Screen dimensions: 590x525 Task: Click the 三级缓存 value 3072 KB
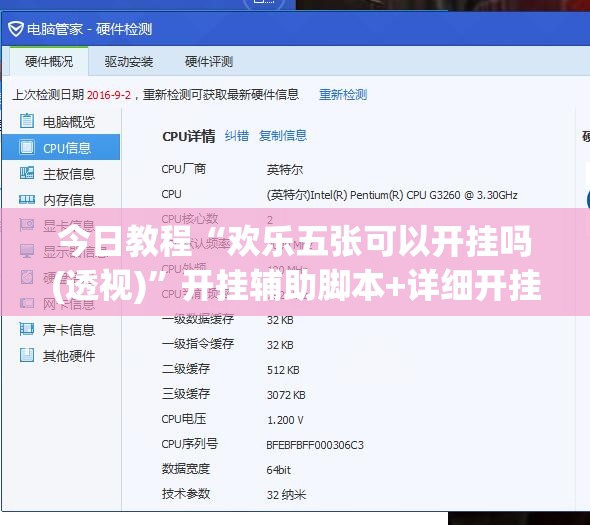point(286,395)
